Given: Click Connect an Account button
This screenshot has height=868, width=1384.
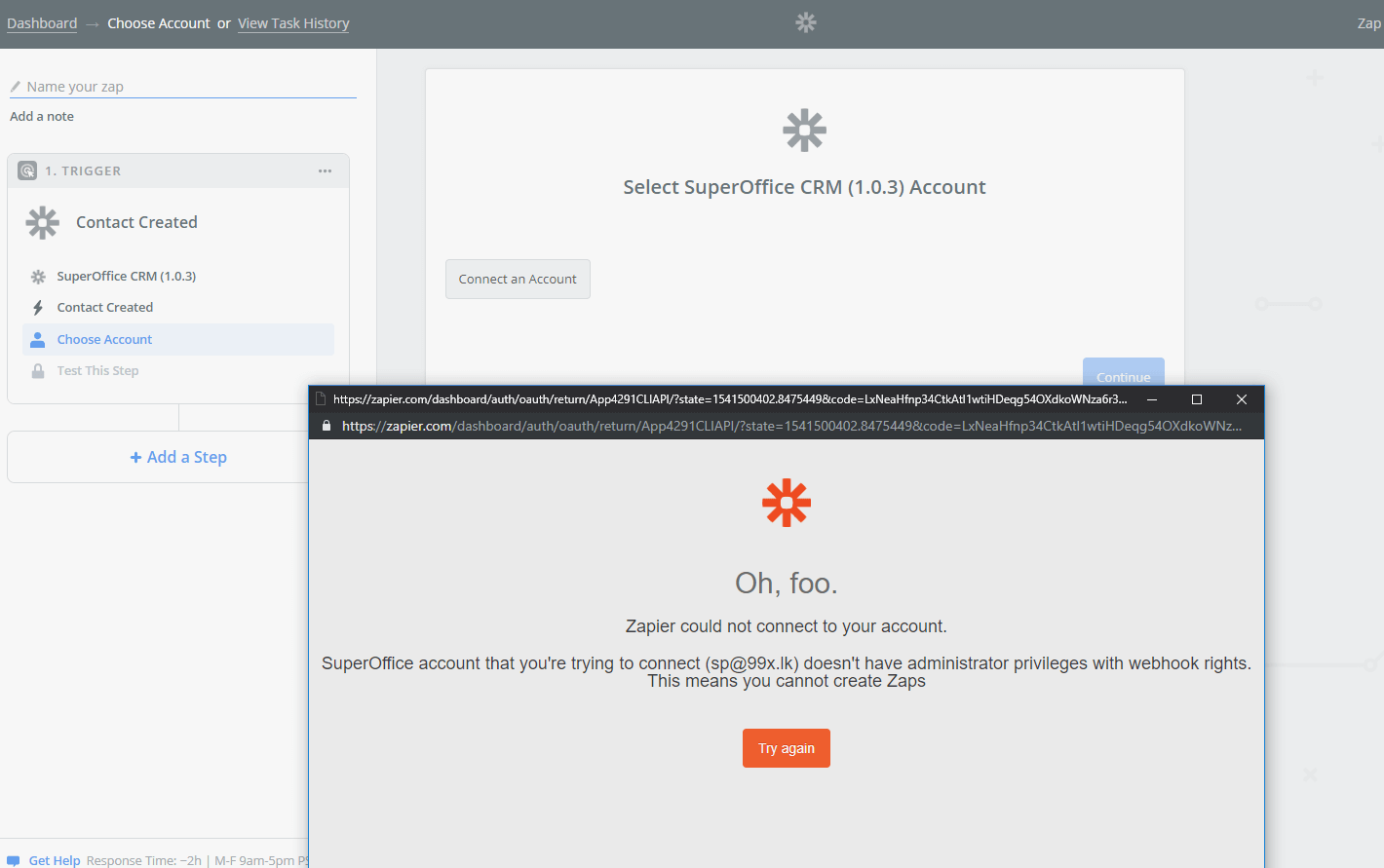Looking at the screenshot, I should point(518,279).
